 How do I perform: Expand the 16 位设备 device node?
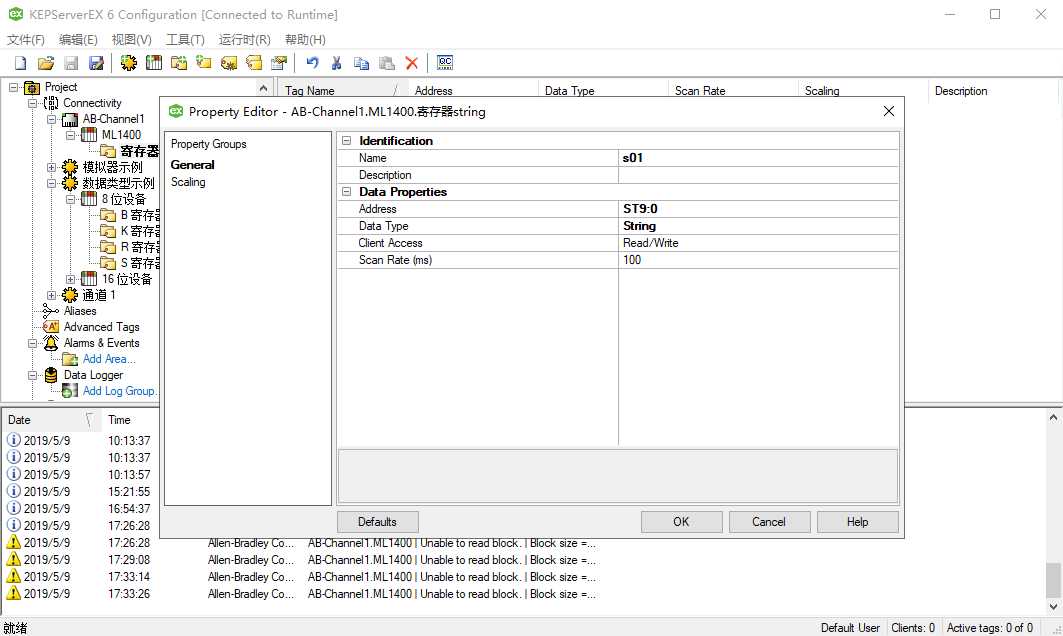[70, 279]
